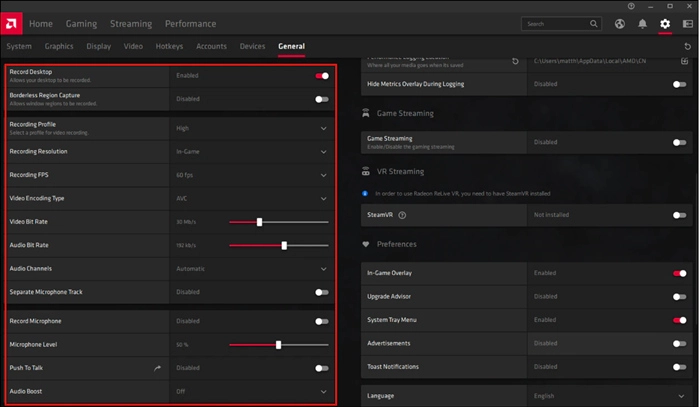
Task: Switch to the Hotkeys tab
Action: click(171, 46)
